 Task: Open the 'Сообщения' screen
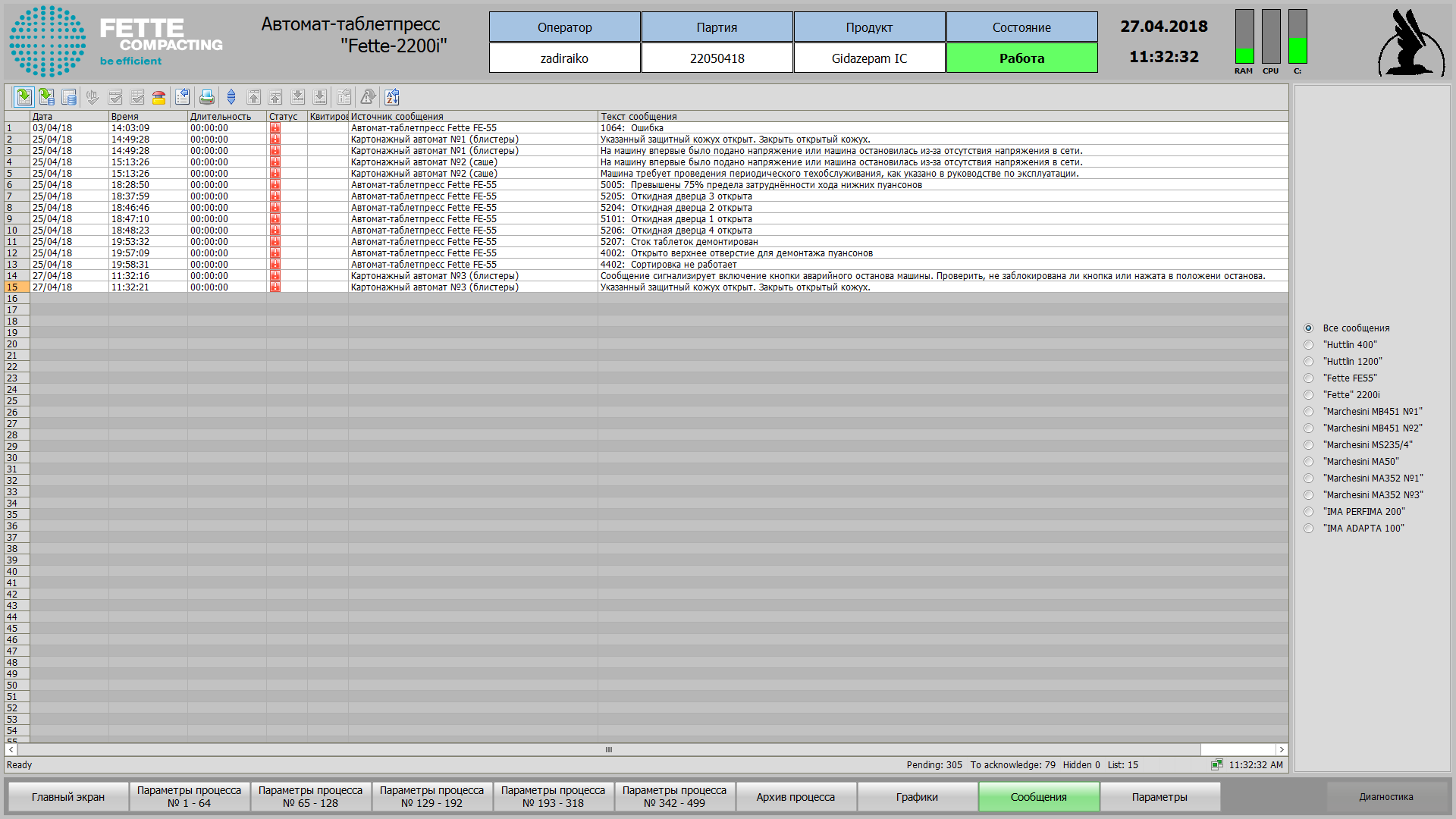1039,797
